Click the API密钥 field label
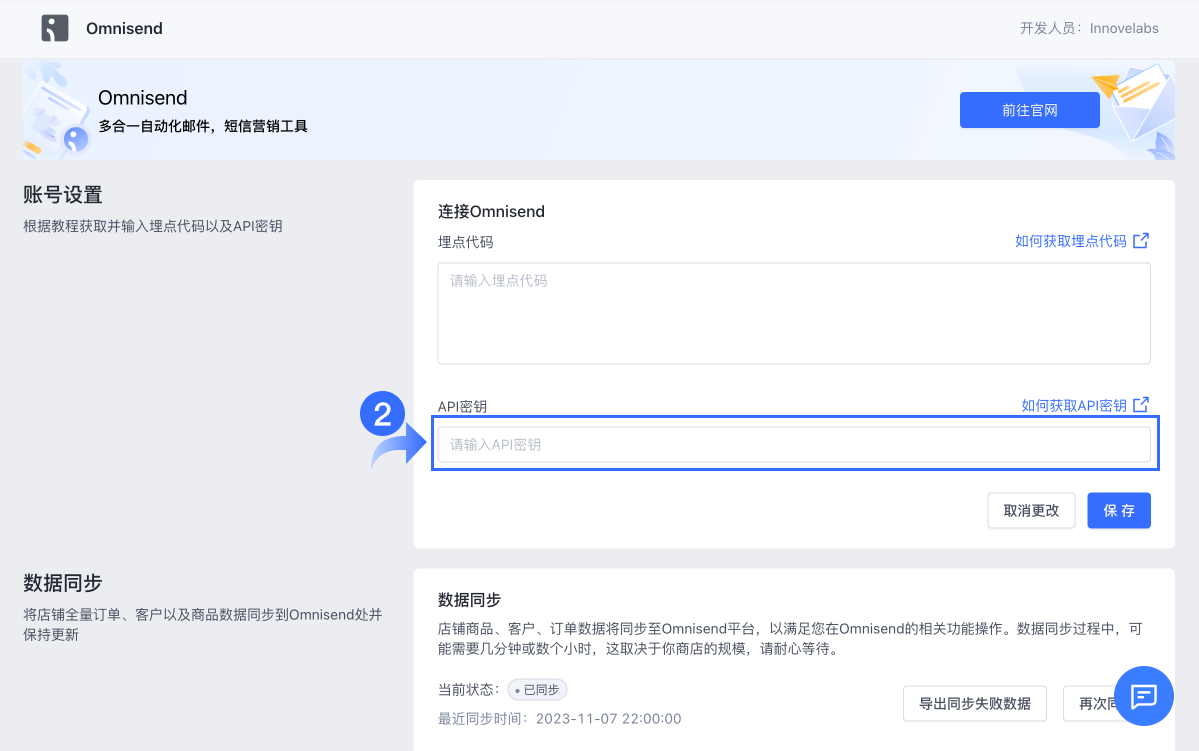The width and height of the screenshot is (1199, 751). (462, 406)
